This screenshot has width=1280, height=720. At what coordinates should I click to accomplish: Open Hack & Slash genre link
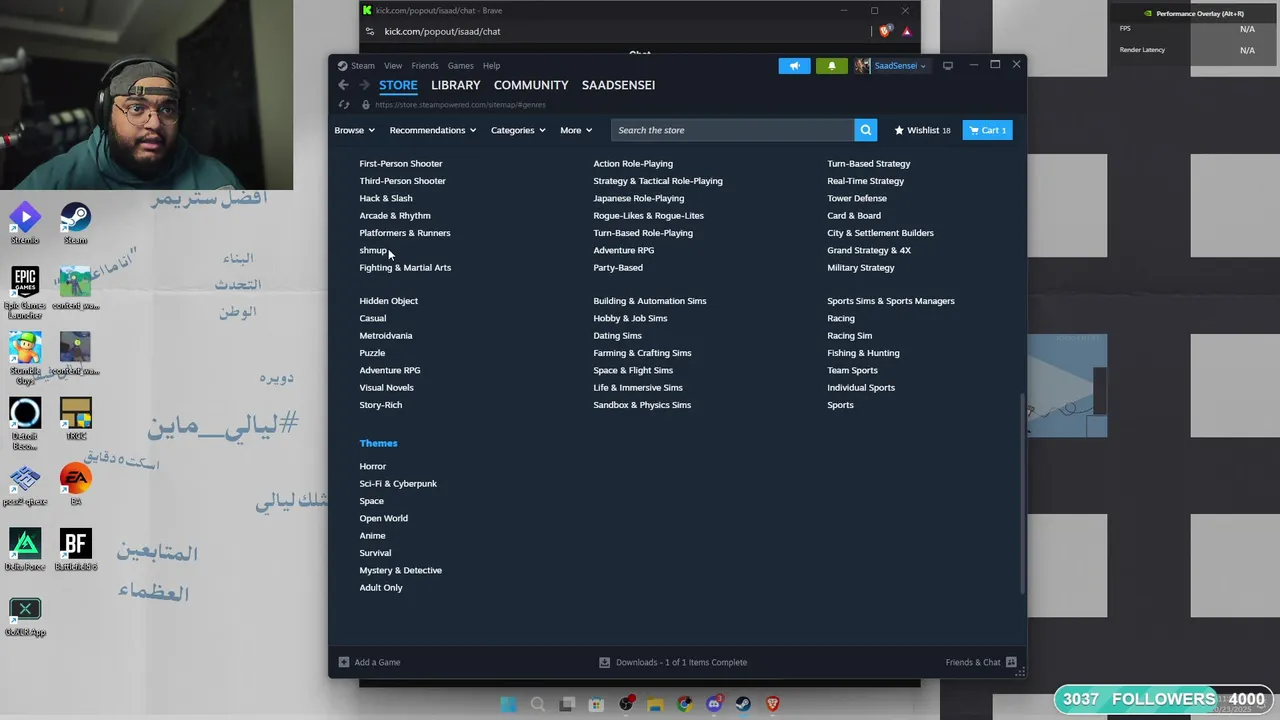coord(385,198)
